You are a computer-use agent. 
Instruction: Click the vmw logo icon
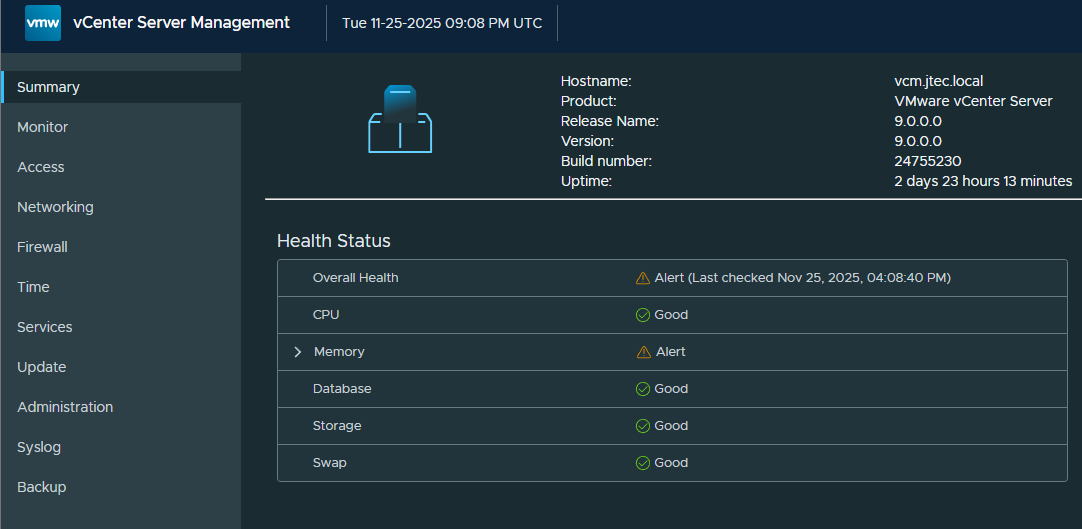coord(43,23)
